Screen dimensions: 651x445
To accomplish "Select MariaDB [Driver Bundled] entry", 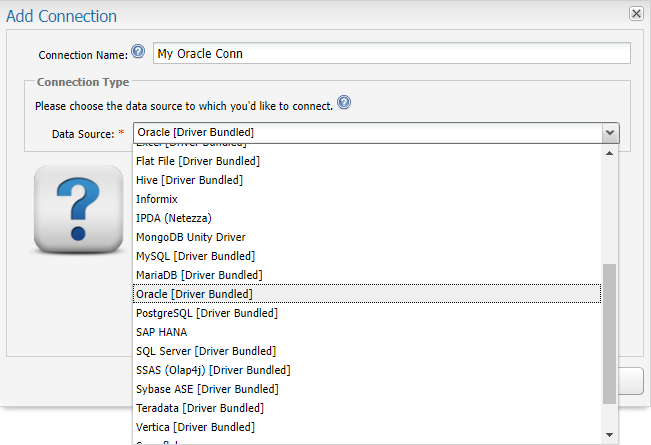I will click(199, 275).
